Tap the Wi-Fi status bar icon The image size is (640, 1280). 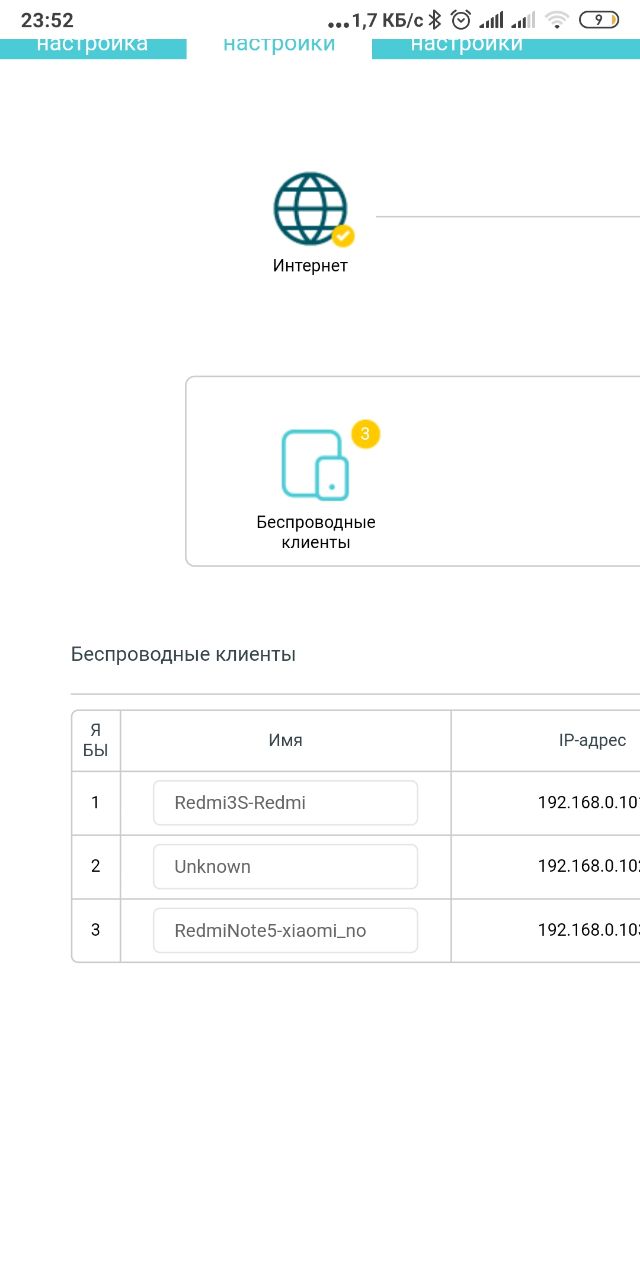point(557,20)
